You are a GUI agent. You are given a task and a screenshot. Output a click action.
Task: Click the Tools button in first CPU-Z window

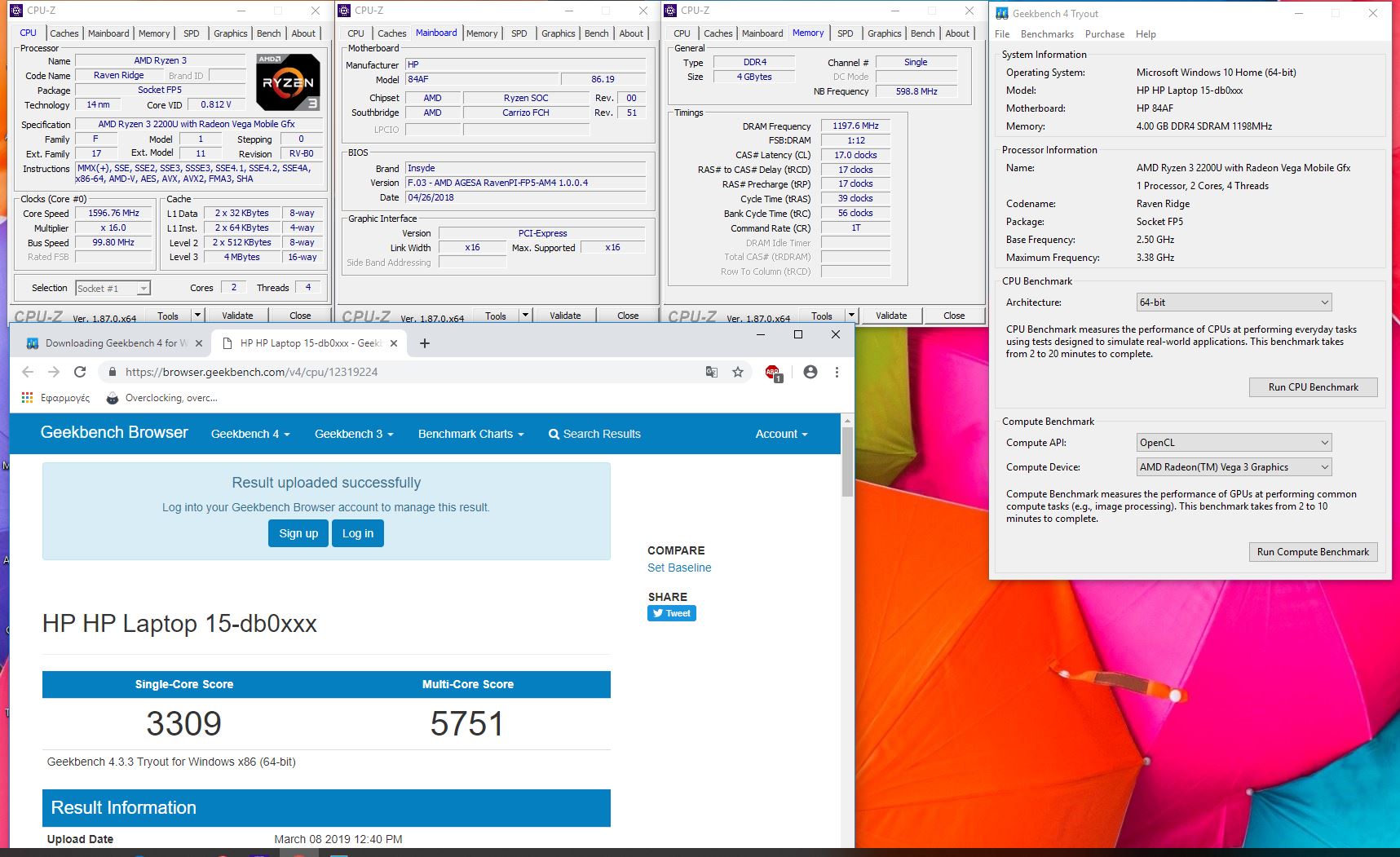[x=168, y=316]
